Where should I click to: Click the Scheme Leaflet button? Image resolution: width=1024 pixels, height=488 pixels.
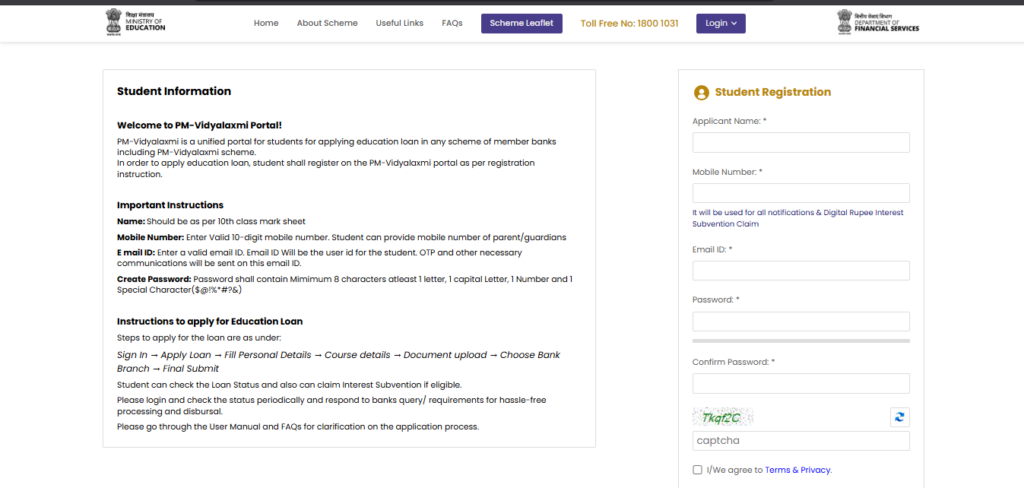point(521,23)
